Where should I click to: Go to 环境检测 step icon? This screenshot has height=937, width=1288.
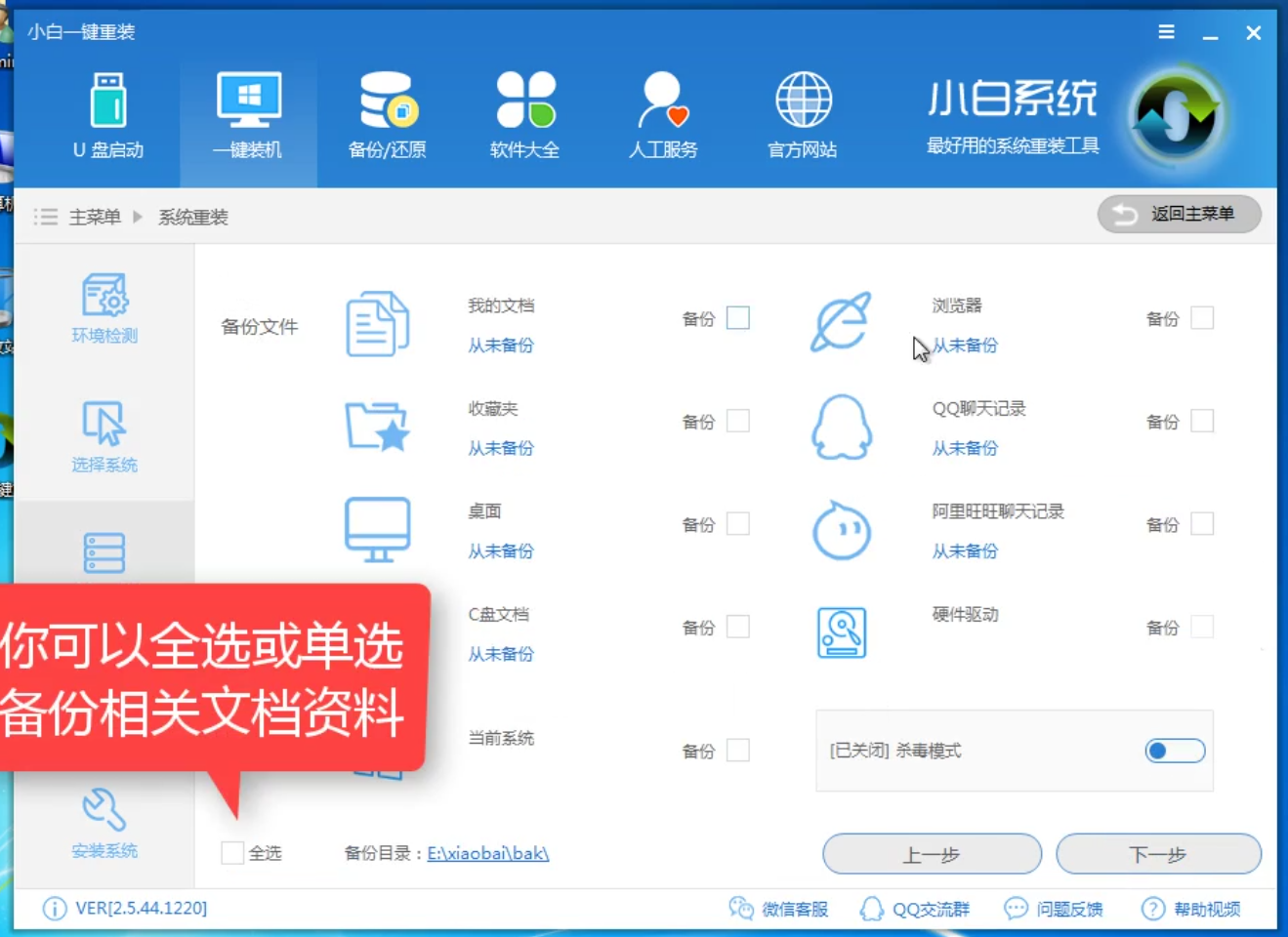pyautogui.click(x=104, y=295)
